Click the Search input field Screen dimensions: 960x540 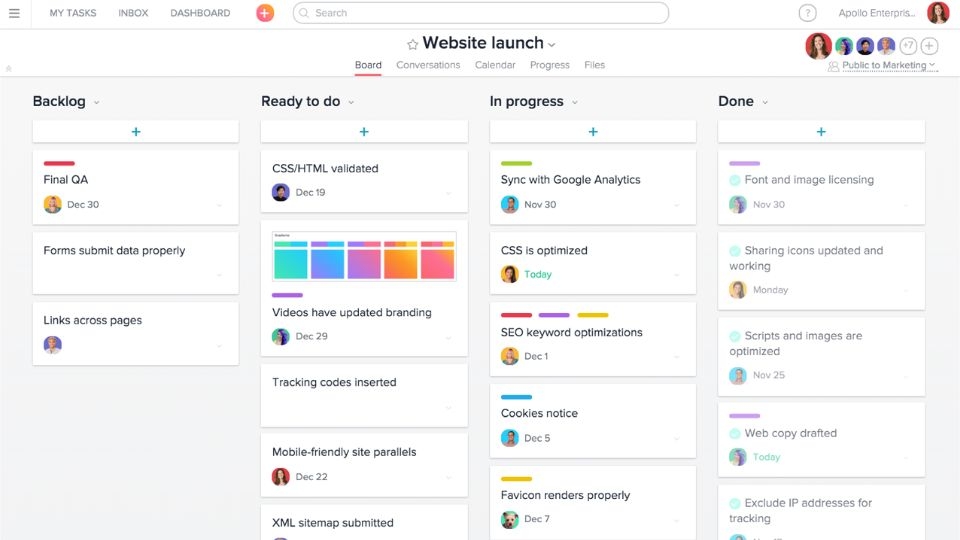tap(481, 13)
